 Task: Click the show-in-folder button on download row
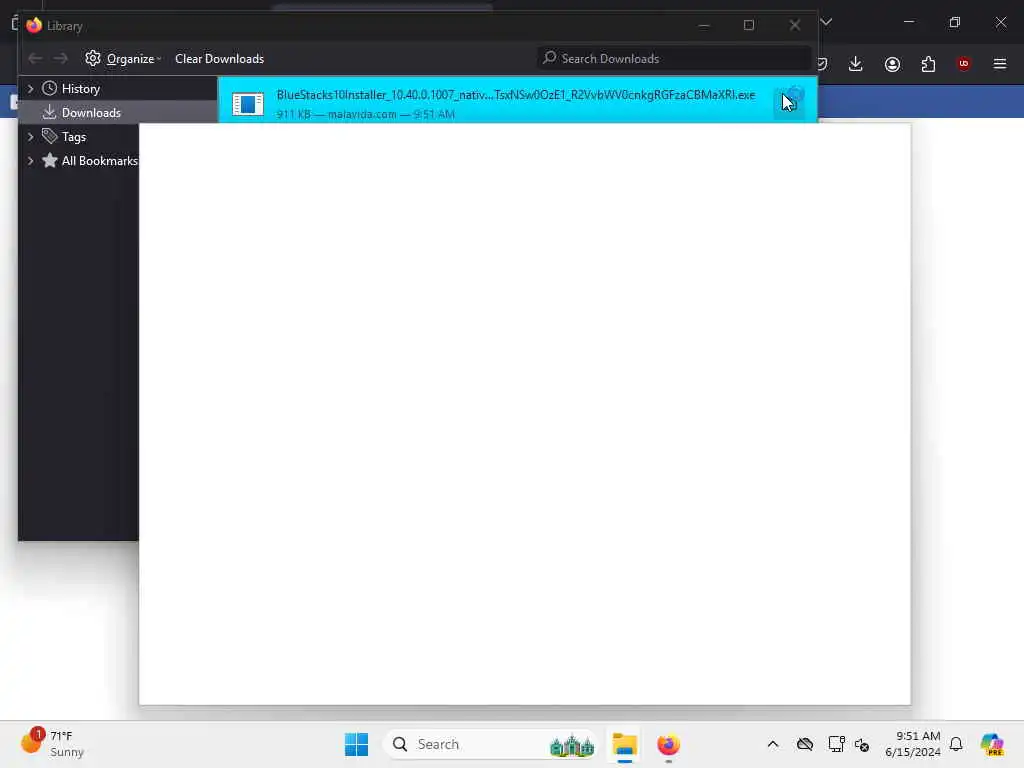point(789,103)
